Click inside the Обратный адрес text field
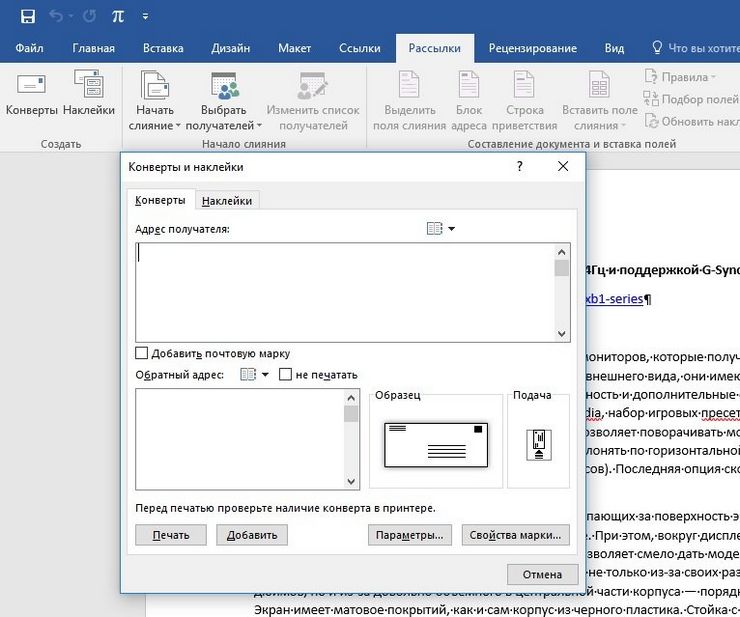The height and width of the screenshot is (617, 740). pyautogui.click(x=240, y=439)
